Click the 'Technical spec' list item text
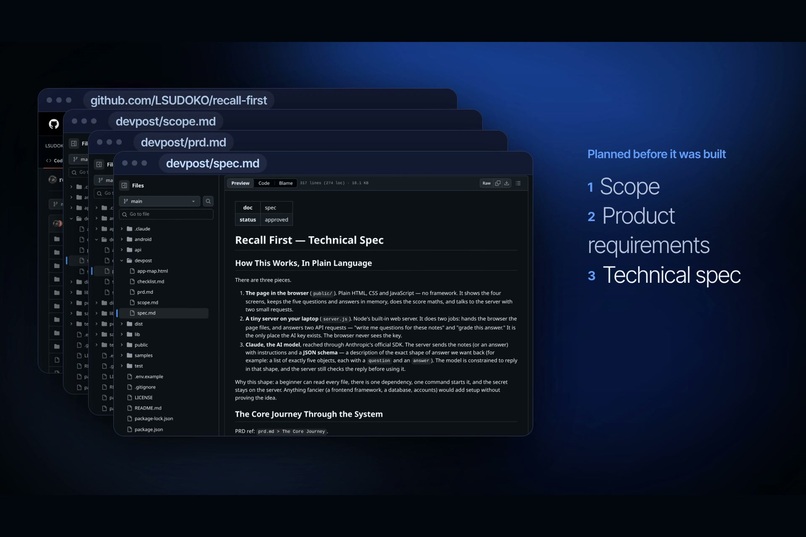 pos(671,275)
